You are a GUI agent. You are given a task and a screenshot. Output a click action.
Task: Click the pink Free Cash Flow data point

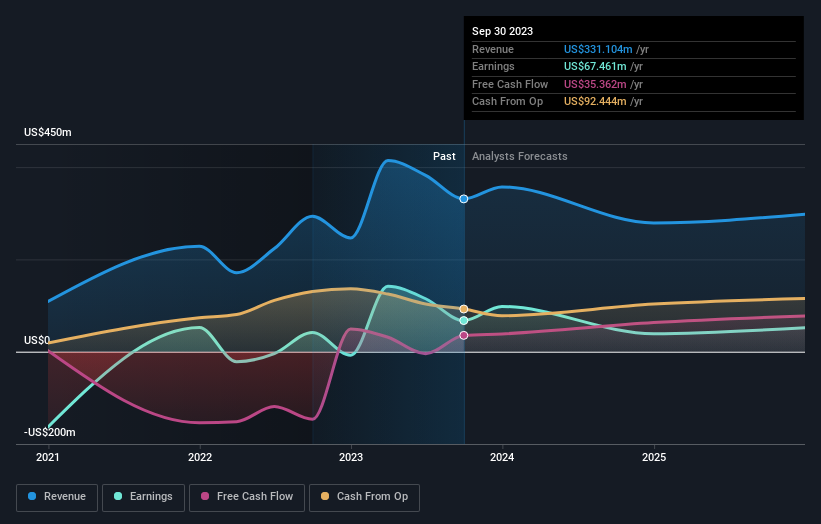tap(464, 336)
